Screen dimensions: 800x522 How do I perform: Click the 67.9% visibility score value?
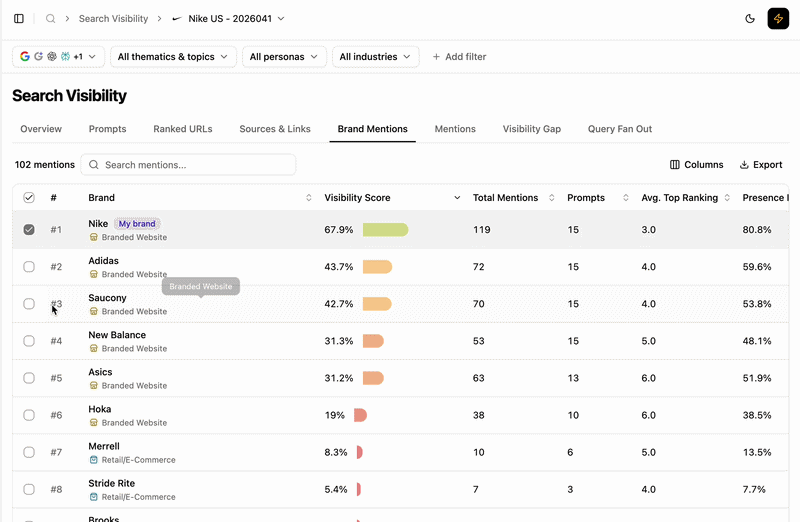[339, 230]
